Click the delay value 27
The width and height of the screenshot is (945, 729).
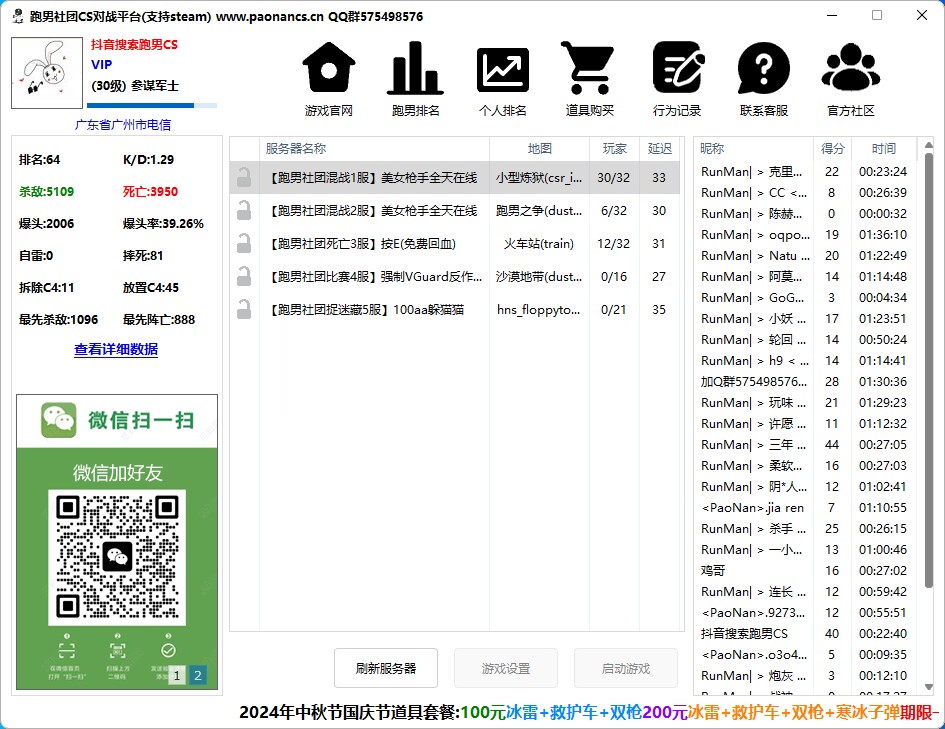tap(659, 277)
